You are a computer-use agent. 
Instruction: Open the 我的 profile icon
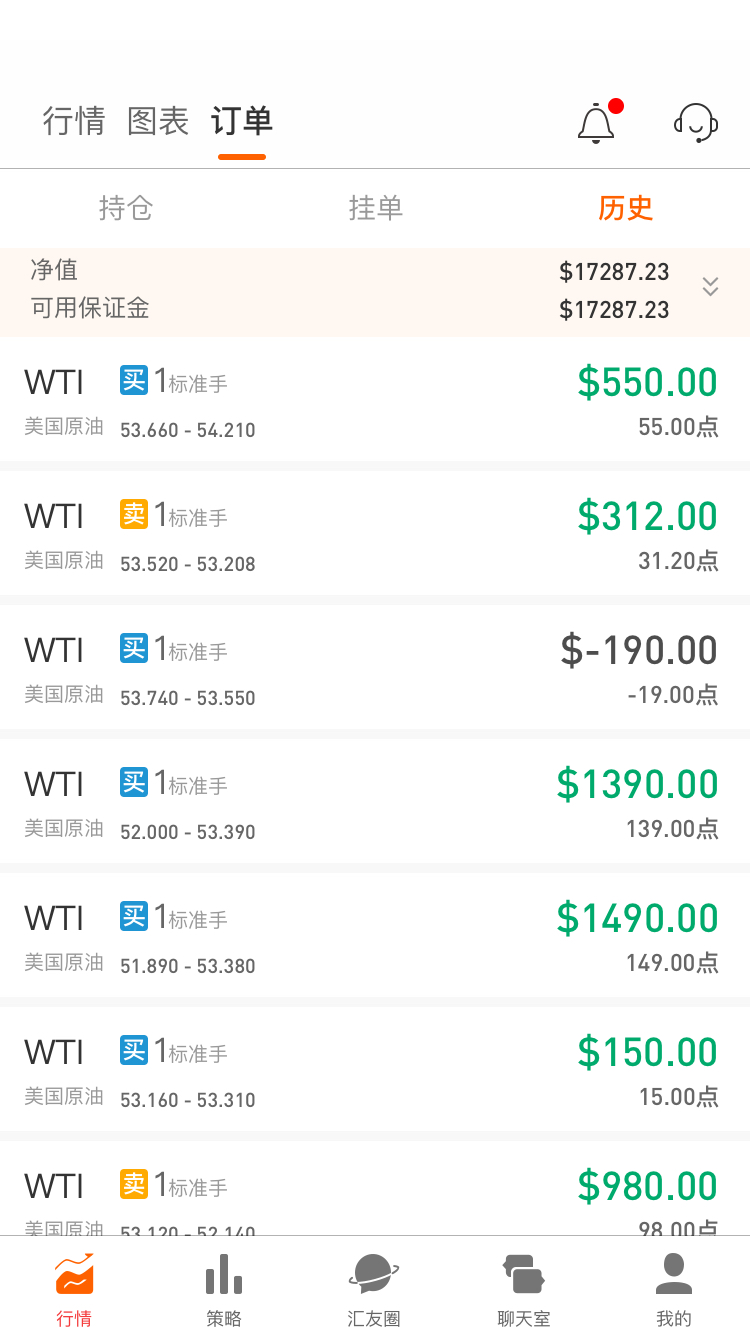pyautogui.click(x=674, y=1275)
